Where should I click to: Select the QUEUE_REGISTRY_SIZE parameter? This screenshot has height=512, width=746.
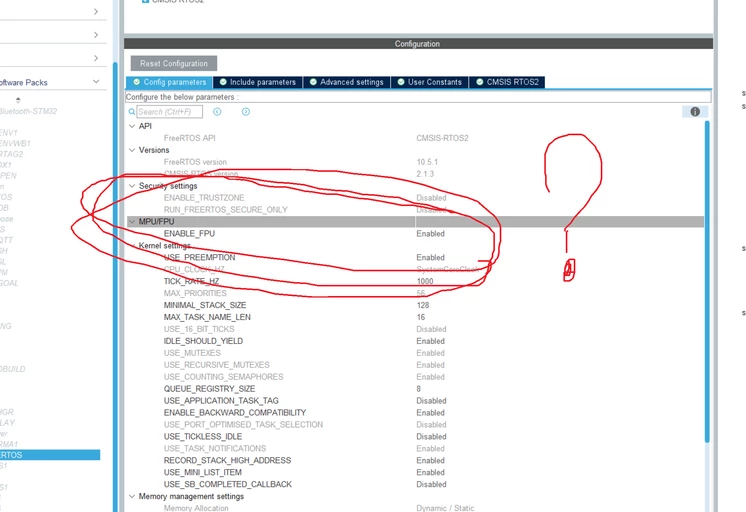point(209,389)
